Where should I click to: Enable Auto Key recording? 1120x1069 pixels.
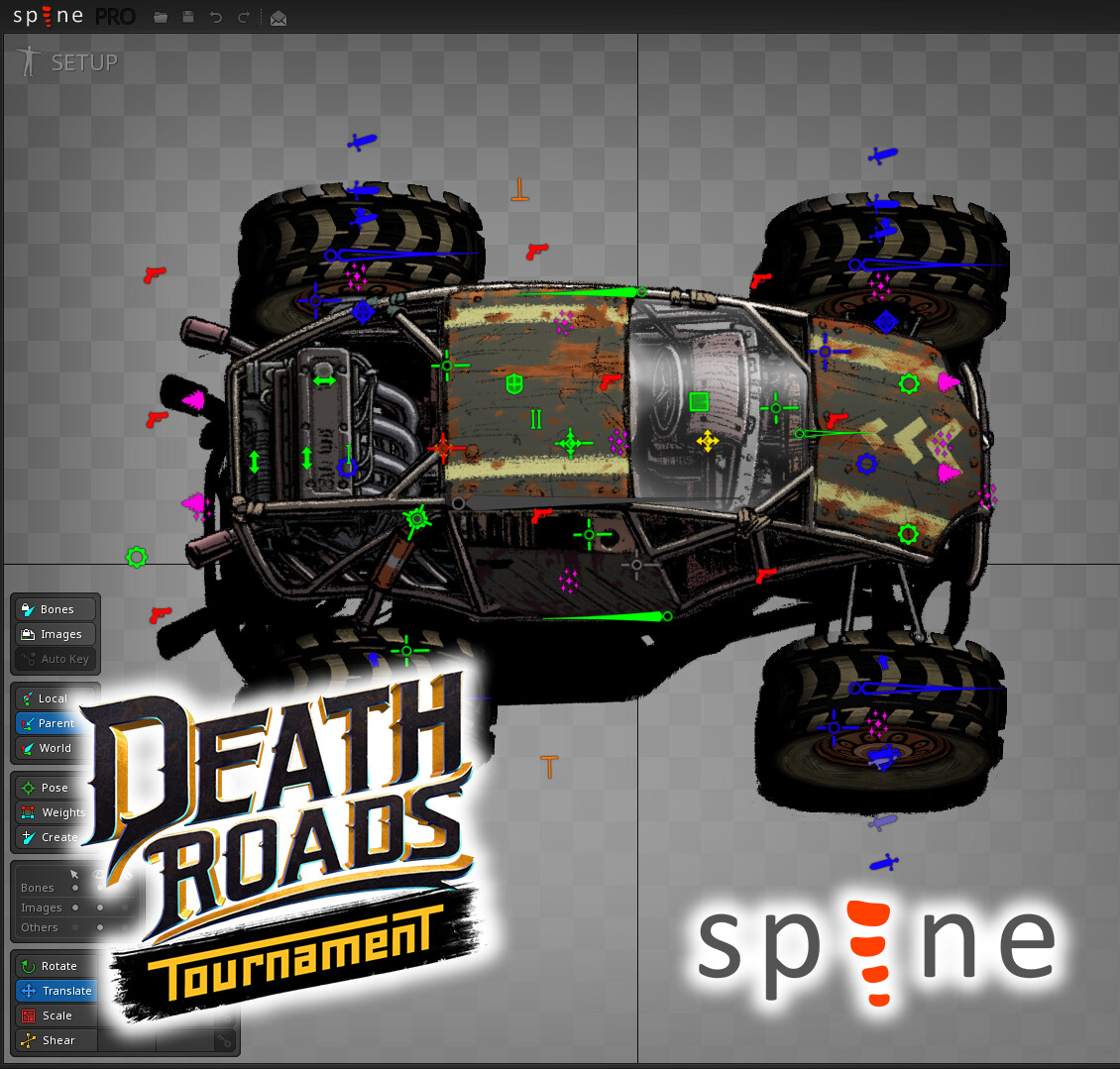click(55, 658)
